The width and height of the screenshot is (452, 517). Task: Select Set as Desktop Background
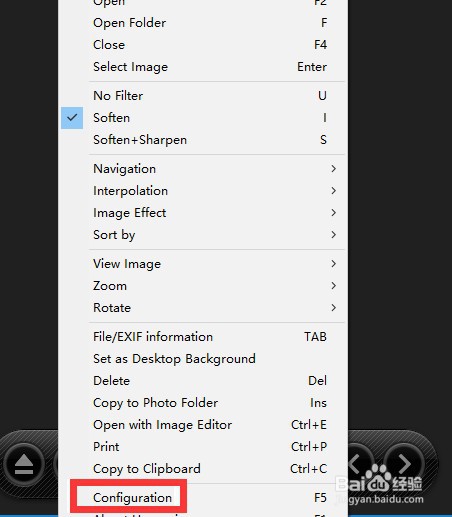(x=203, y=359)
